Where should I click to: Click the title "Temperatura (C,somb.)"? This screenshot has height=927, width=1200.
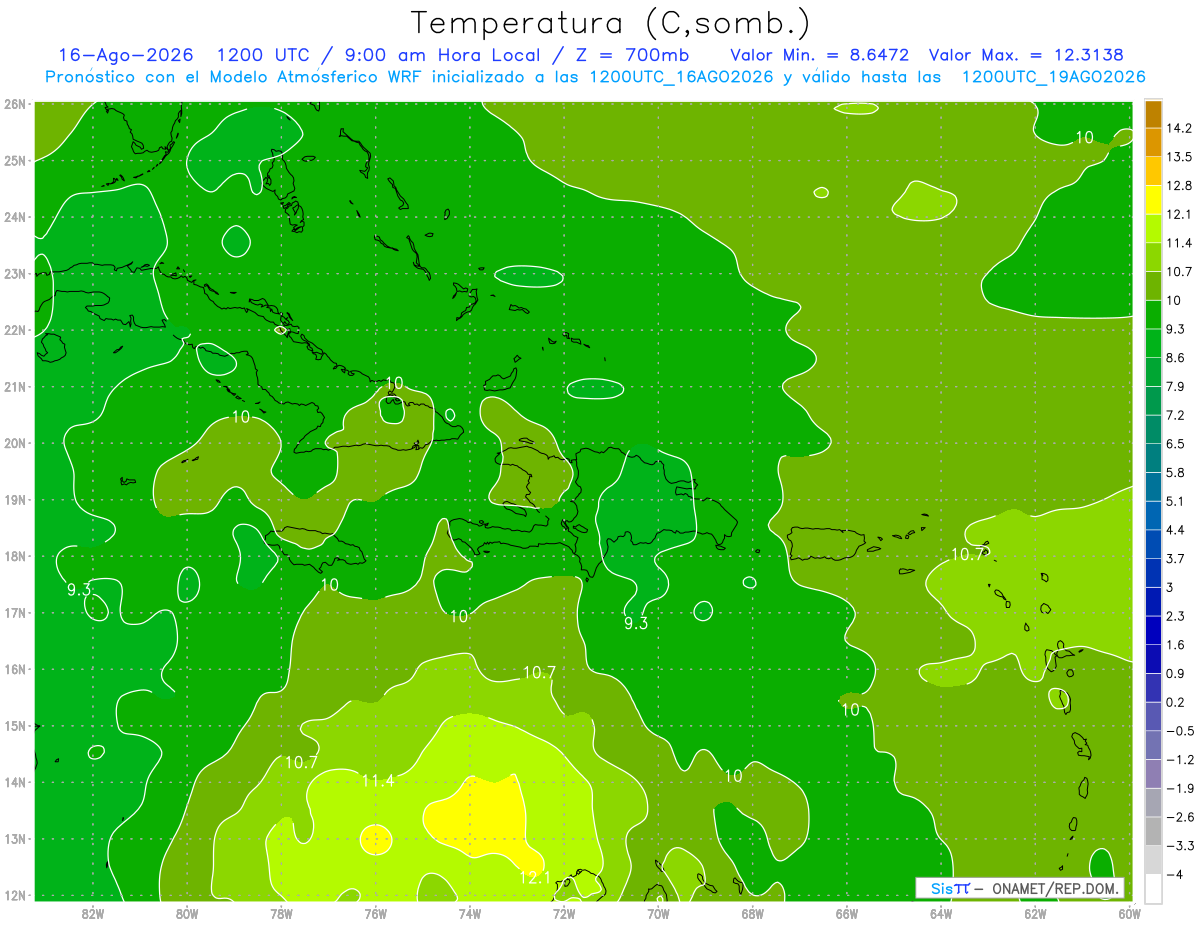point(611,23)
